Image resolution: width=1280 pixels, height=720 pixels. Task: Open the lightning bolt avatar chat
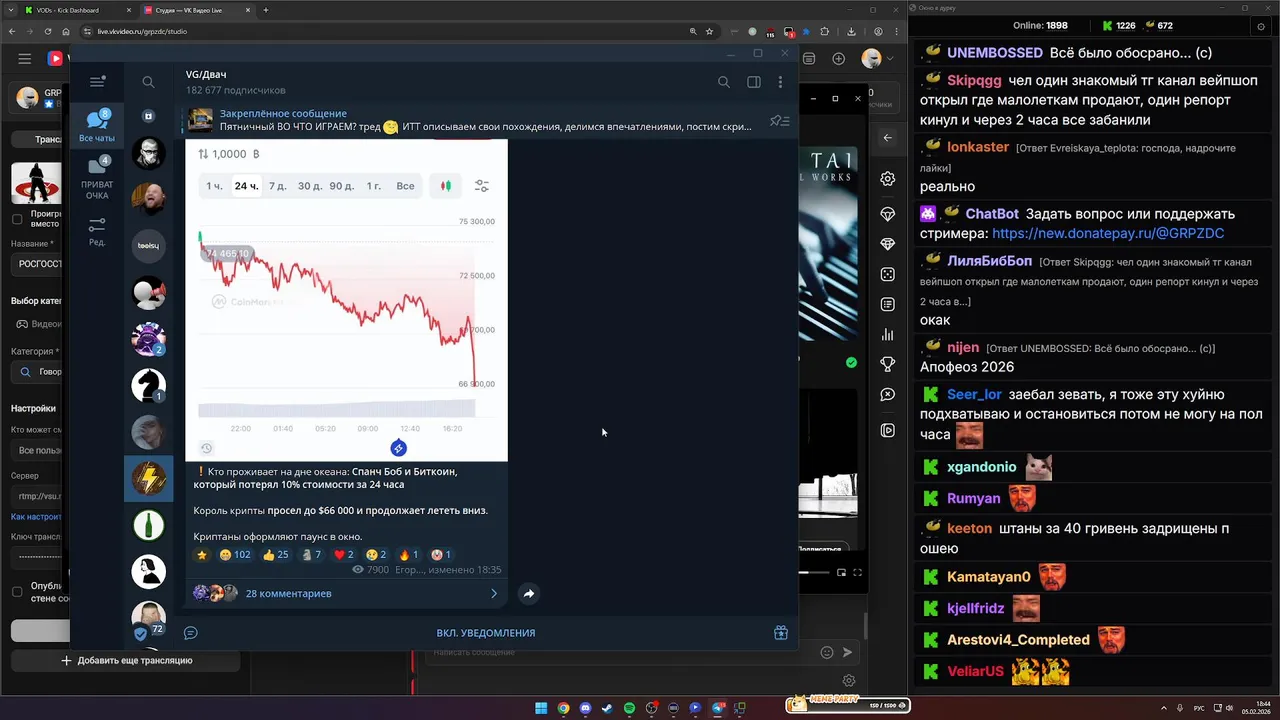coord(149,478)
